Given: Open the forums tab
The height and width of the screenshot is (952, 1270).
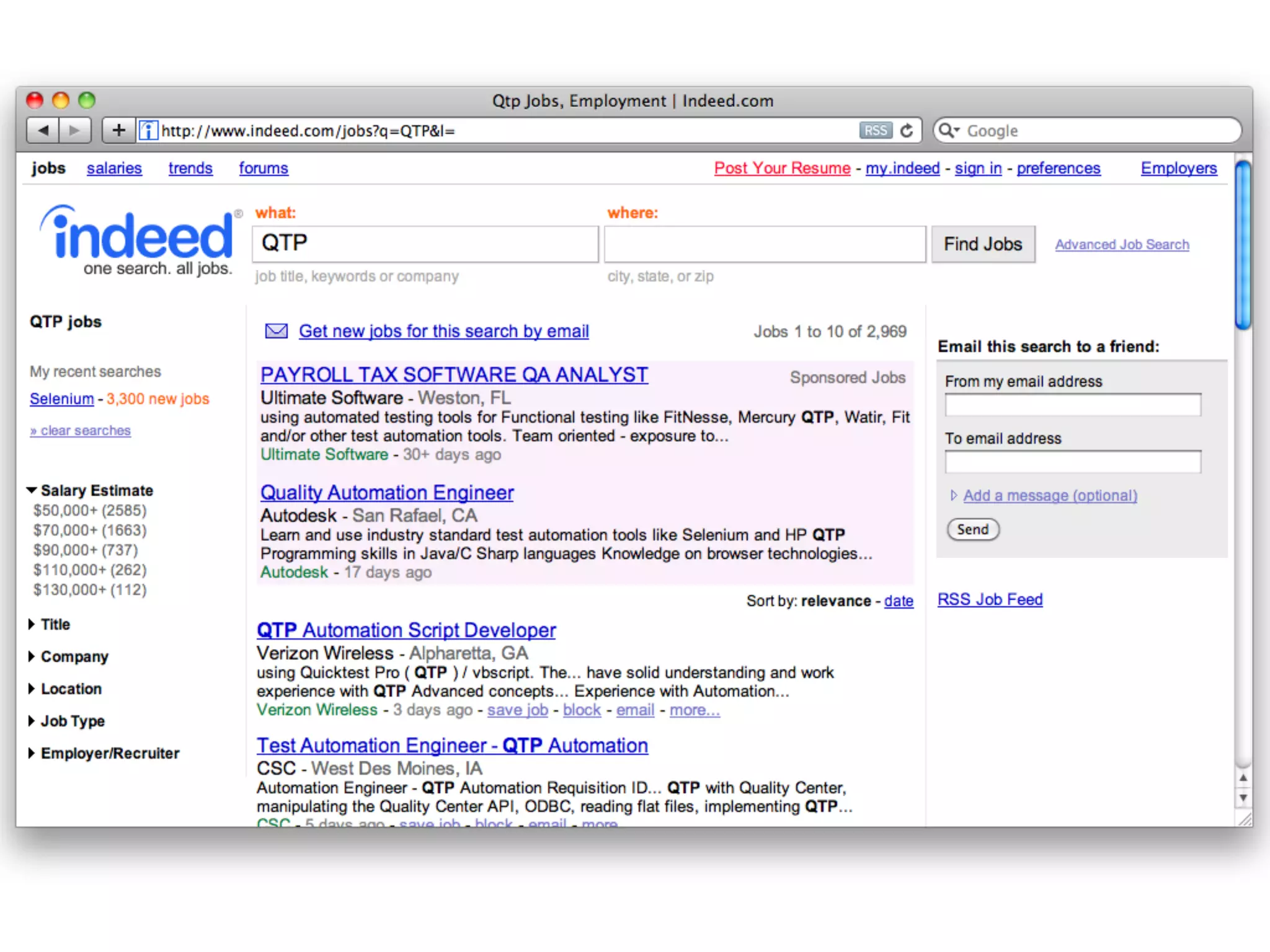Looking at the screenshot, I should (264, 168).
